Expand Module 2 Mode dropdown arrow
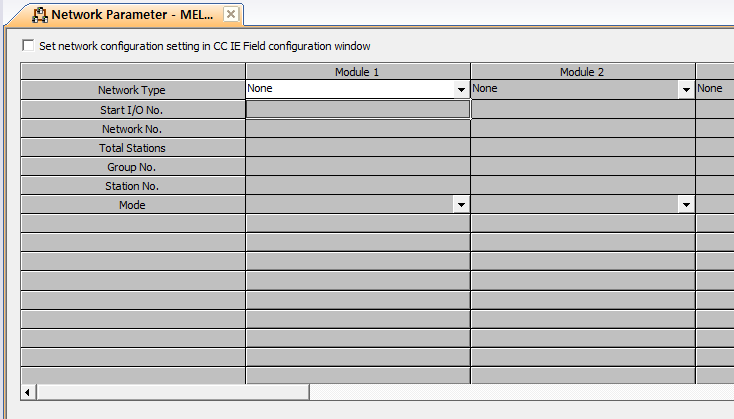Screen dimensions: 734x419 pyautogui.click(x=686, y=205)
